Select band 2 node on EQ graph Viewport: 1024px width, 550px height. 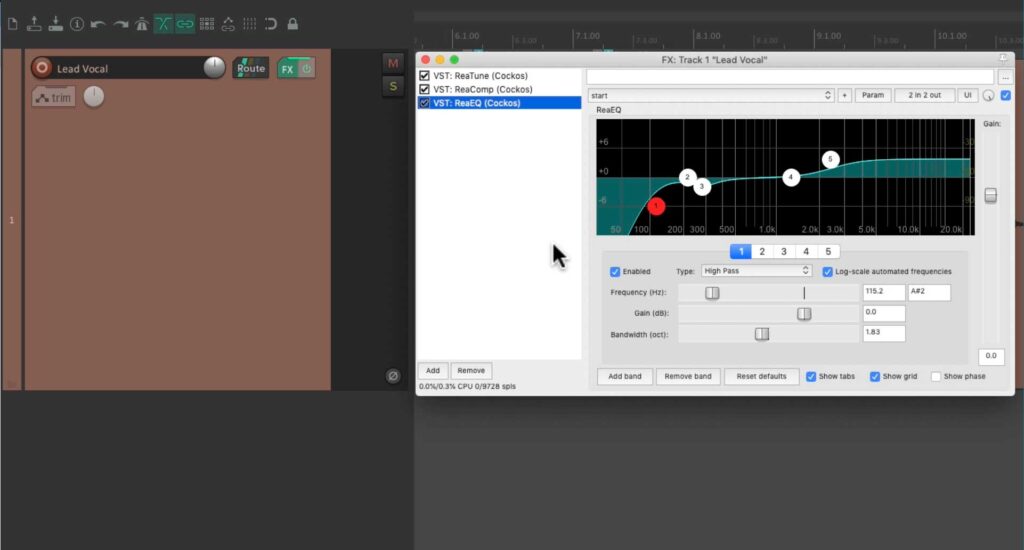687,177
